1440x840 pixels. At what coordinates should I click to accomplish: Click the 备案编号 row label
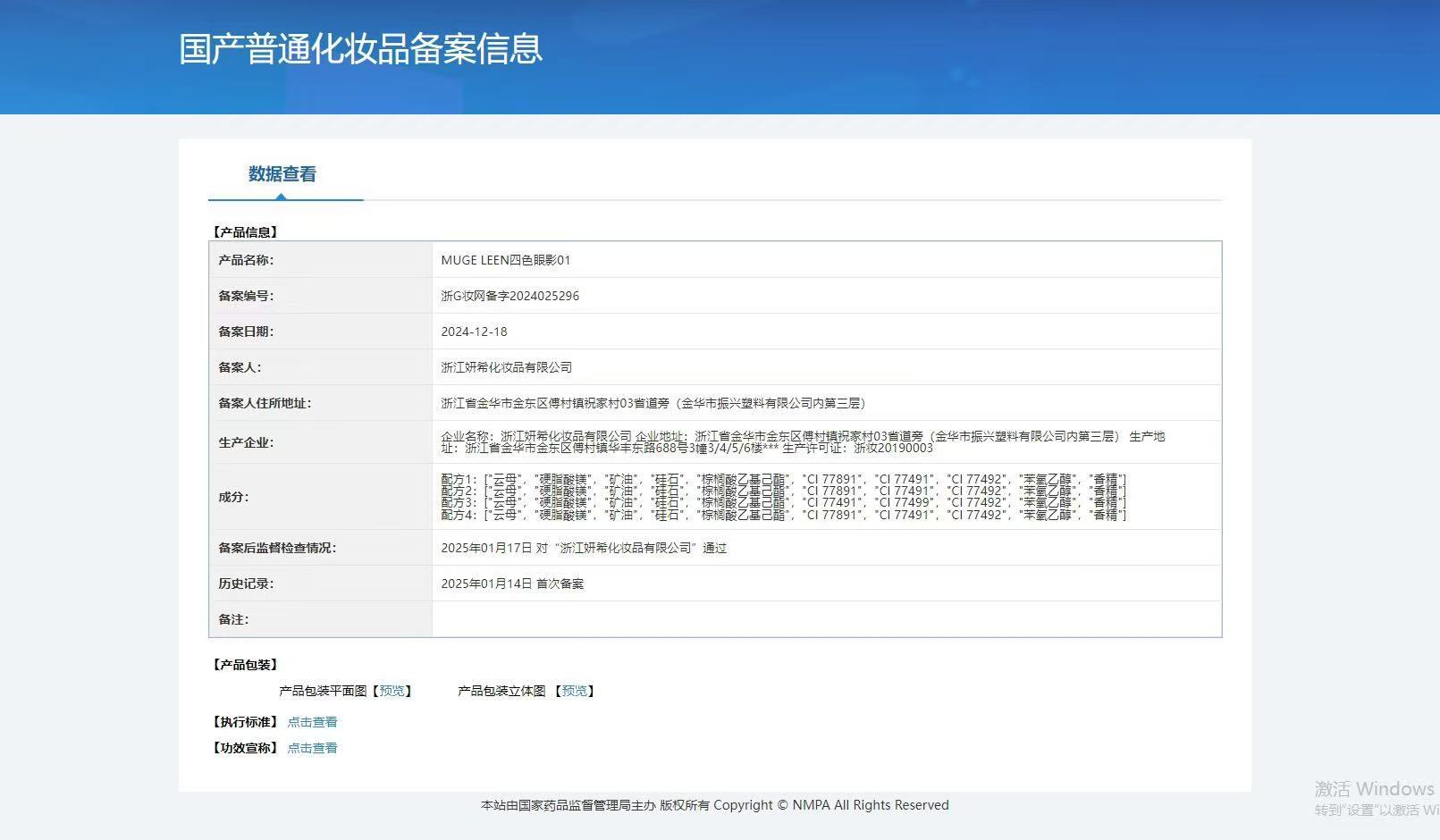pyautogui.click(x=246, y=296)
